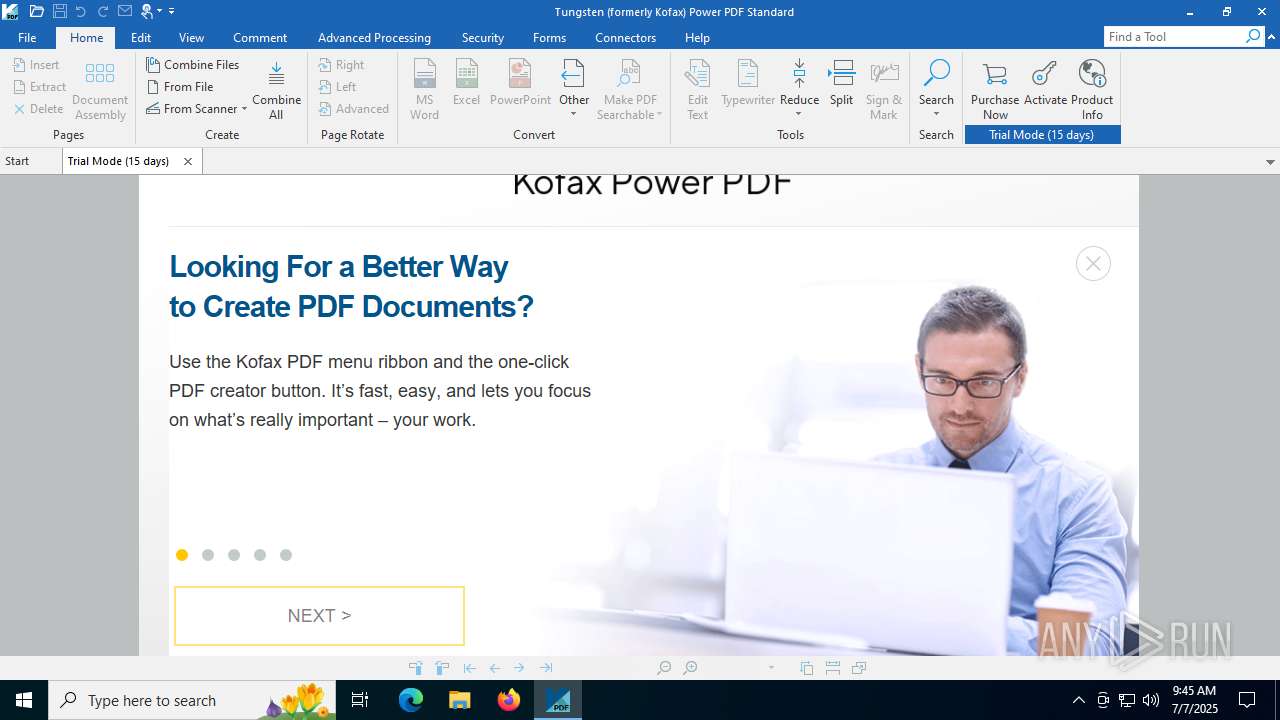Click the Split tool
Image resolution: width=1280 pixels, height=720 pixels.
pos(842,82)
